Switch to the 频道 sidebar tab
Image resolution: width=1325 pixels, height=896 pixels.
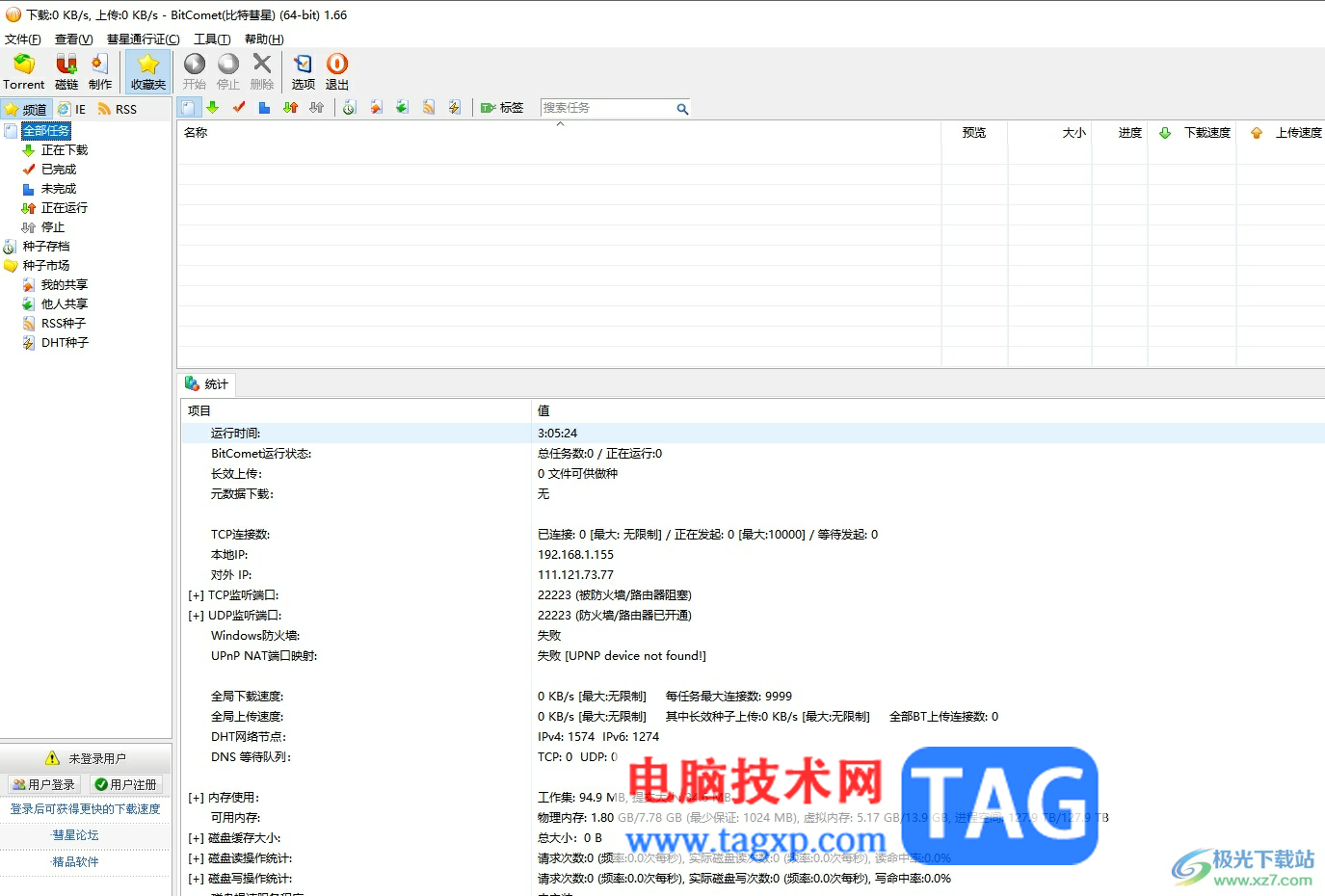click(x=26, y=109)
